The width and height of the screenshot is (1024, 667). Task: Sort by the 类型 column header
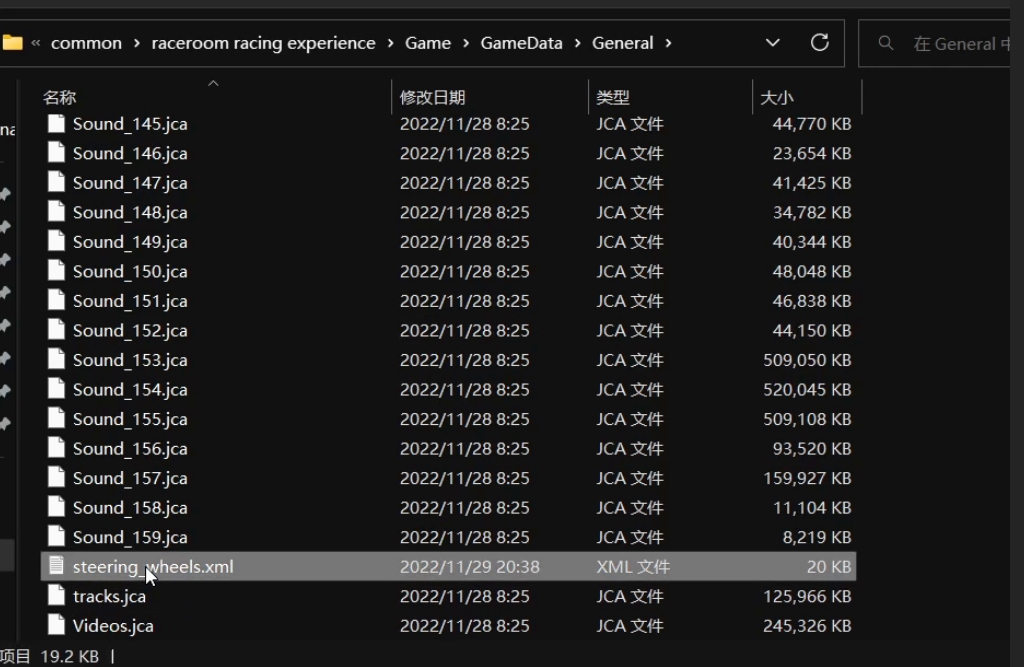(613, 97)
